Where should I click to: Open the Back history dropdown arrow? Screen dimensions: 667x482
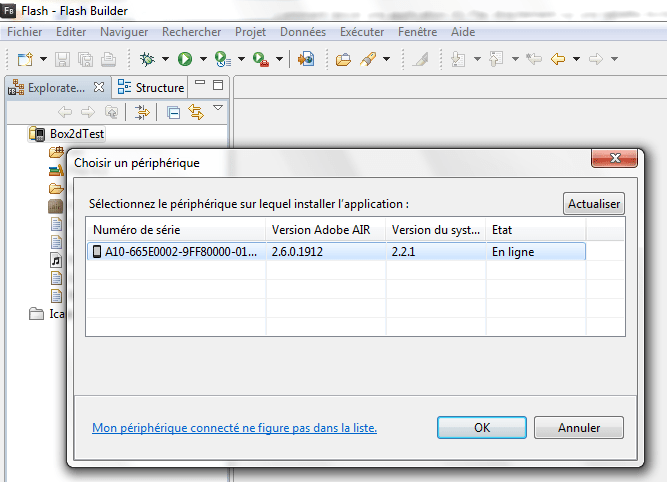576,59
